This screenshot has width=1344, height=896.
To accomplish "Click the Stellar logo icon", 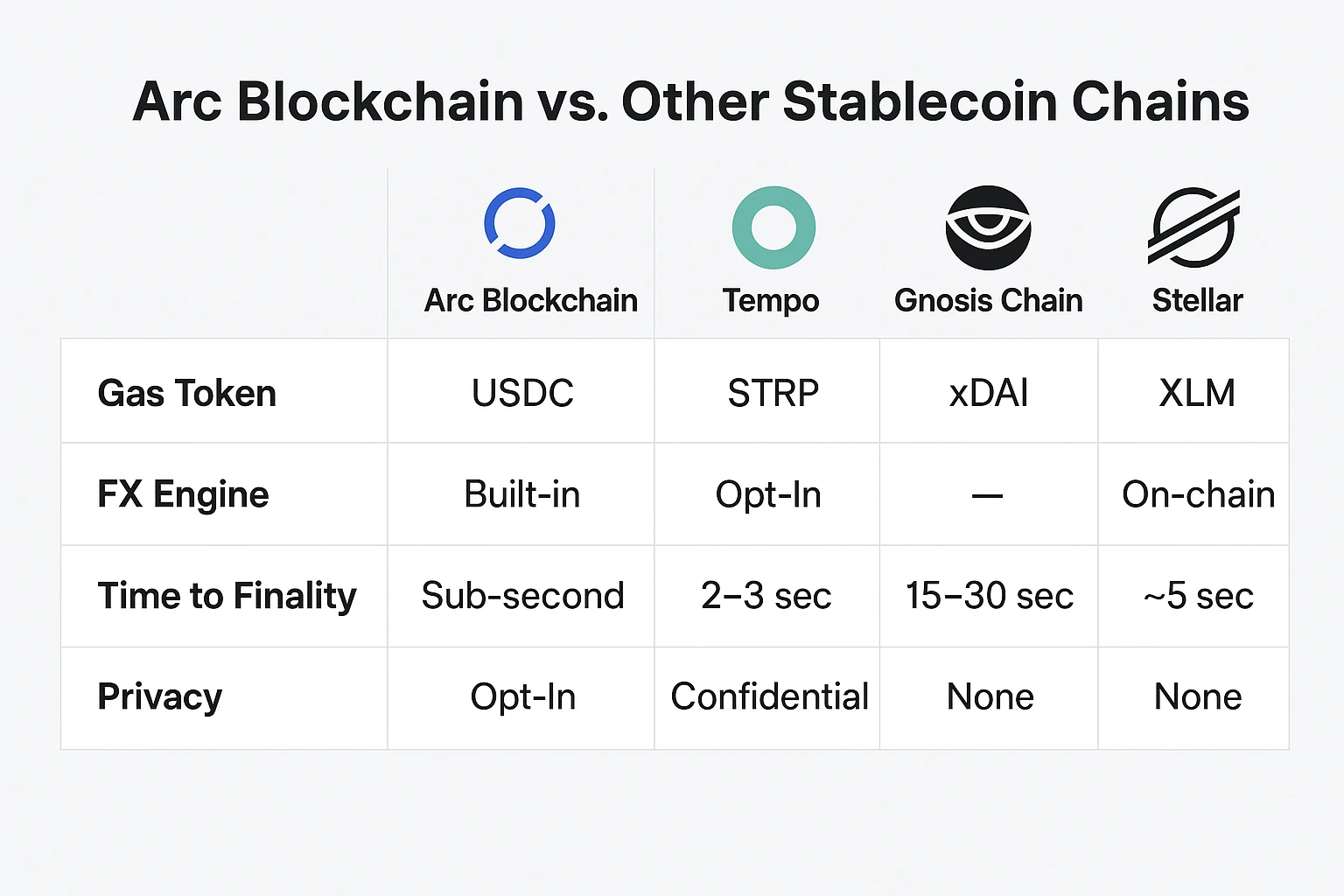I will (1193, 227).
